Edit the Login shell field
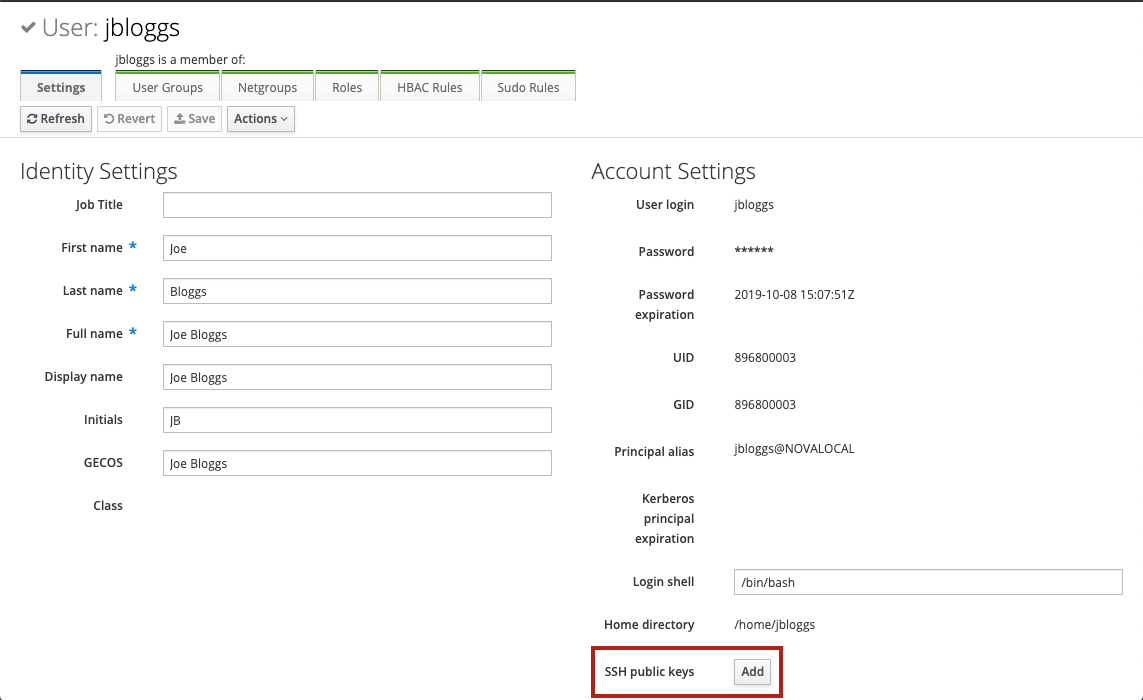Viewport: 1143px width, 700px height. [928, 581]
